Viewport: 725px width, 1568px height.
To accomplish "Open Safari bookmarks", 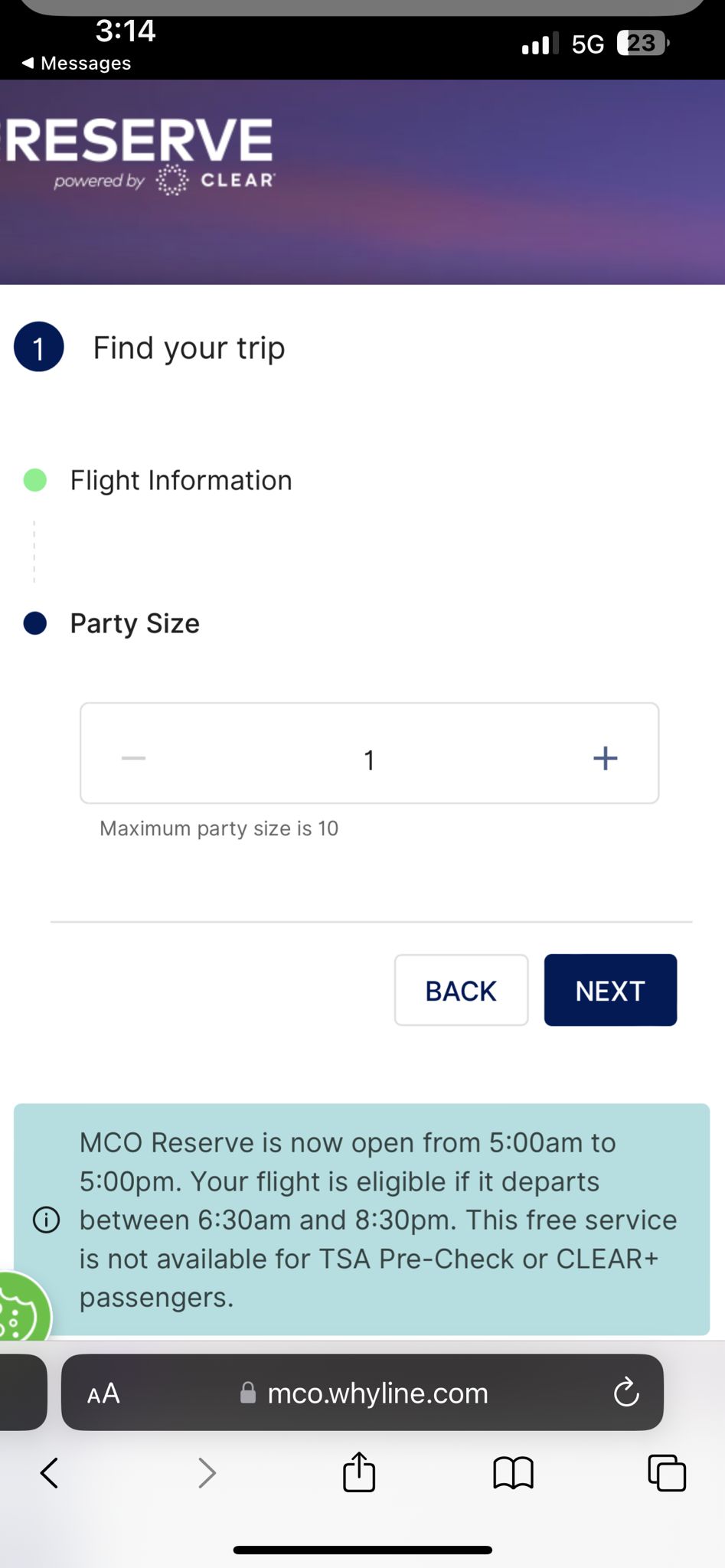I will click(x=513, y=1472).
